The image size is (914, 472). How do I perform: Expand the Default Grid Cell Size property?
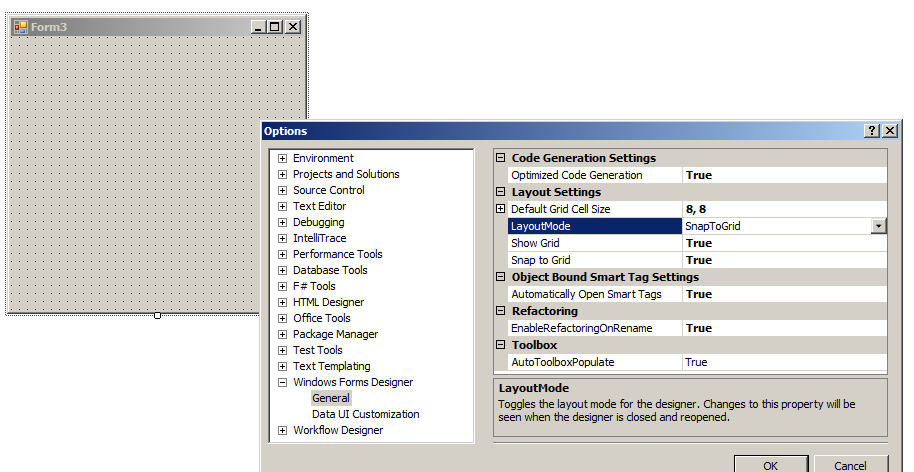(x=500, y=209)
